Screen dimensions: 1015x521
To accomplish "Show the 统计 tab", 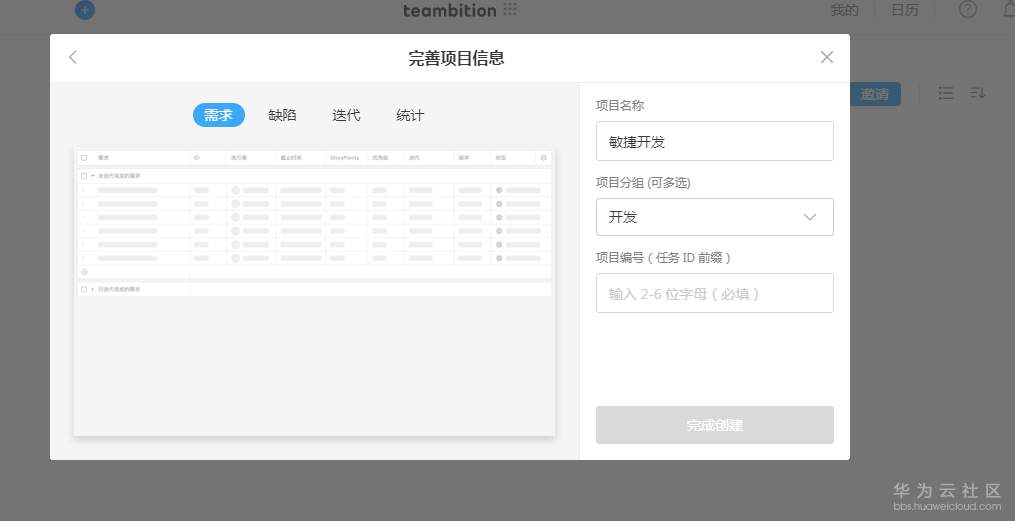I will tap(410, 115).
